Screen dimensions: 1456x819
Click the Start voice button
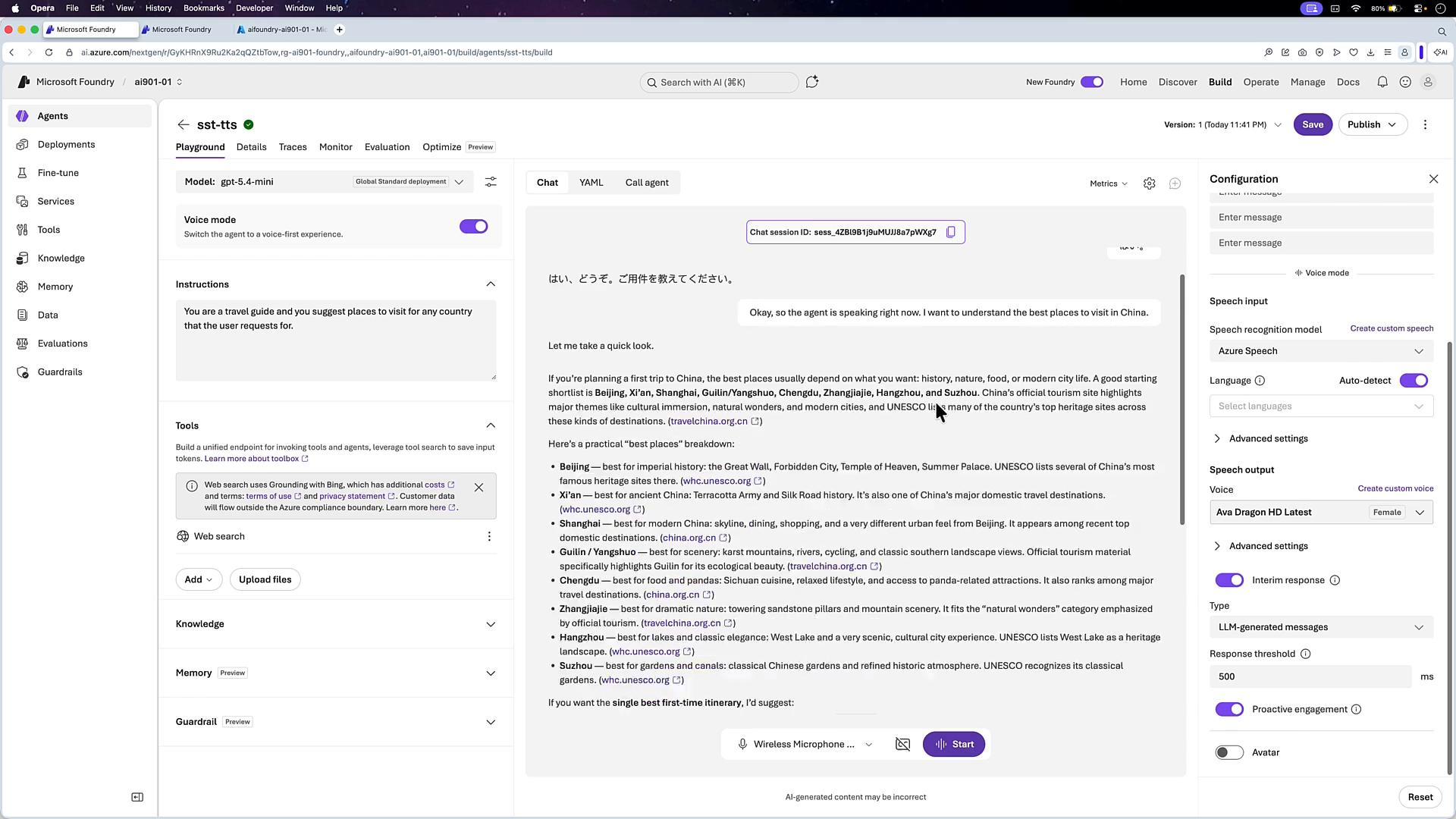[x=954, y=744]
